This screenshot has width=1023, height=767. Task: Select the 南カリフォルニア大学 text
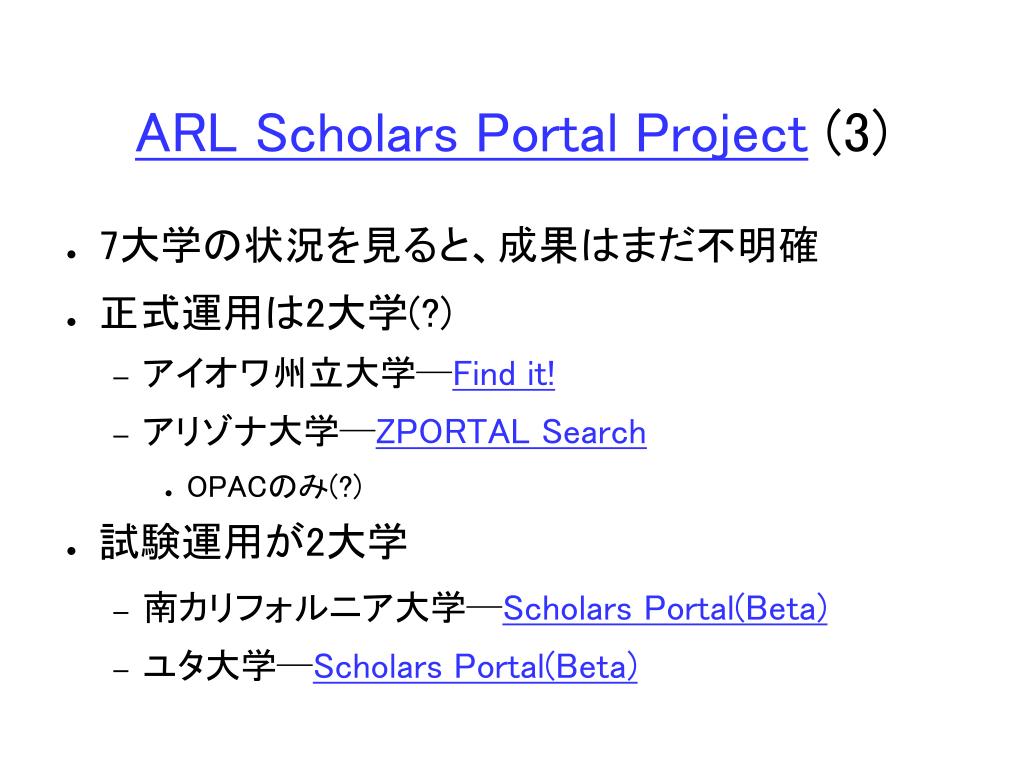click(304, 608)
